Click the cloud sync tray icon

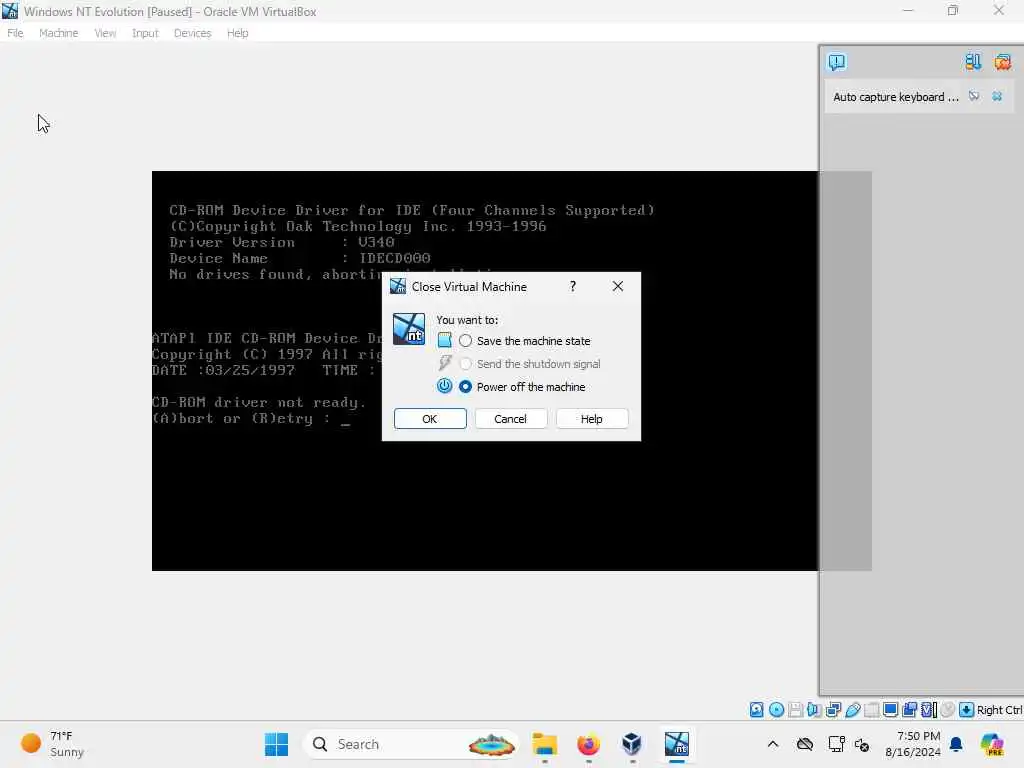[x=805, y=744]
